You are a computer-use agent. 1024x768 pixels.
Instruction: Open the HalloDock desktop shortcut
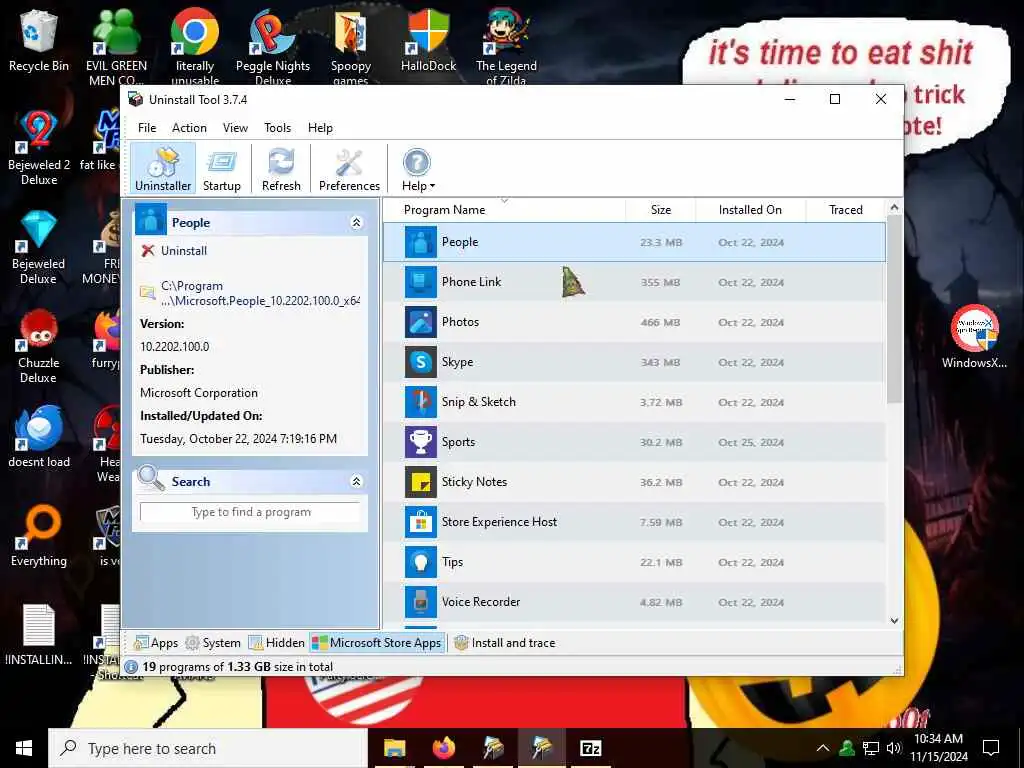click(x=428, y=41)
